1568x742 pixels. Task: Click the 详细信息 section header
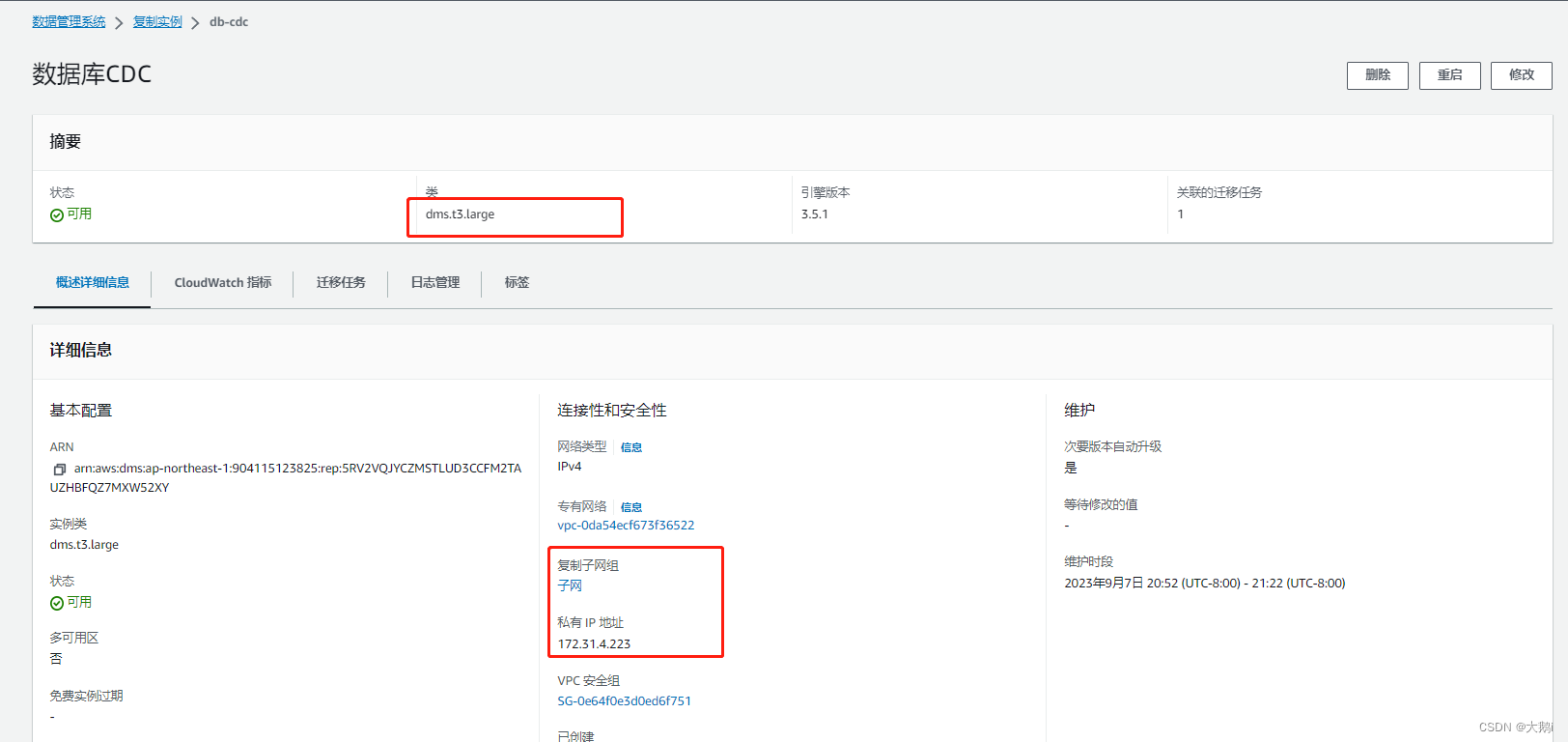[x=81, y=350]
